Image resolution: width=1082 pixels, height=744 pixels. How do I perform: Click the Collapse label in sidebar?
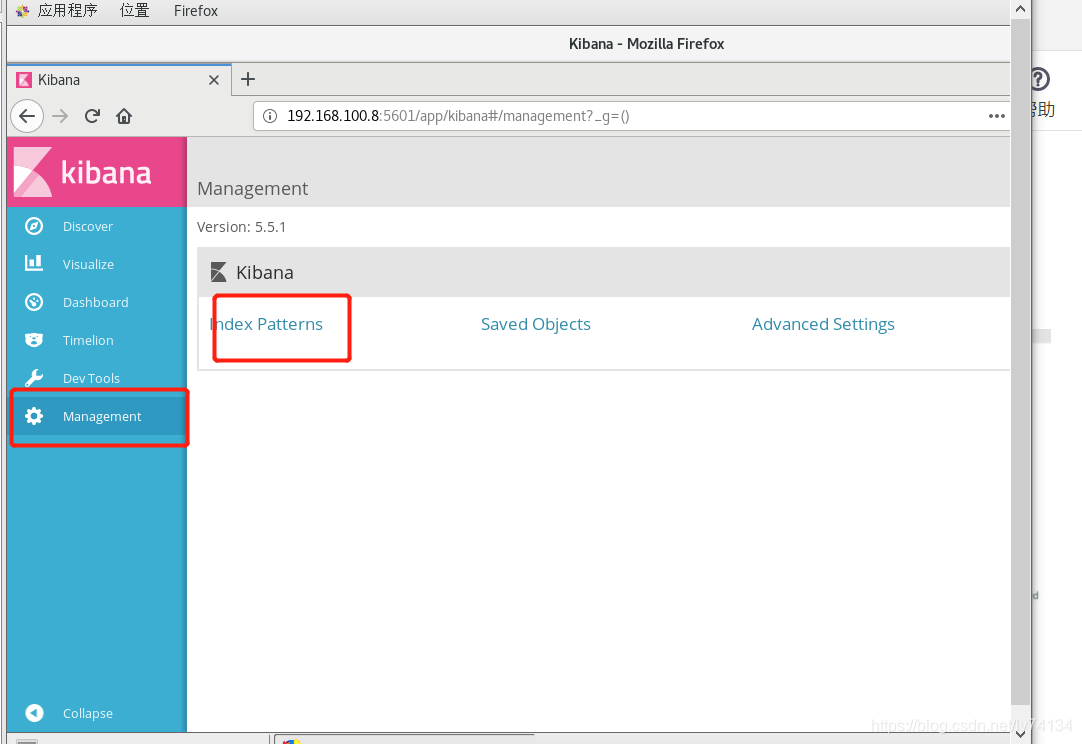88,714
